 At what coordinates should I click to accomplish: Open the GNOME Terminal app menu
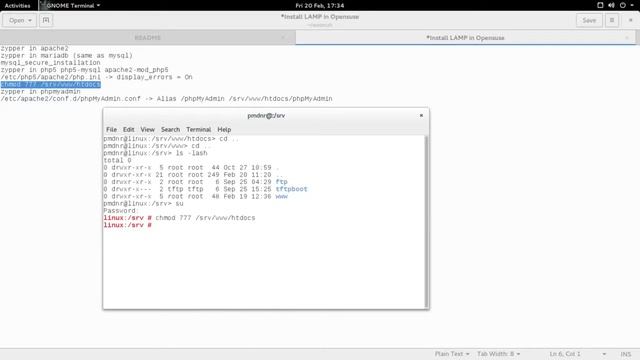point(71,6)
